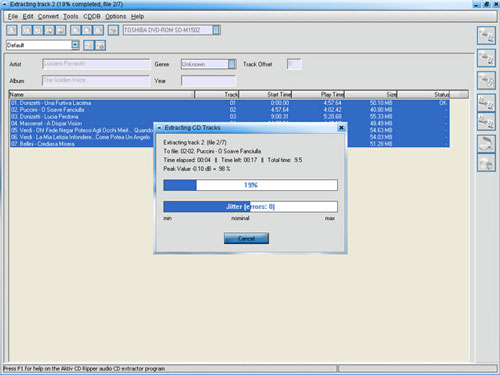Click the Year input field

coord(208,80)
